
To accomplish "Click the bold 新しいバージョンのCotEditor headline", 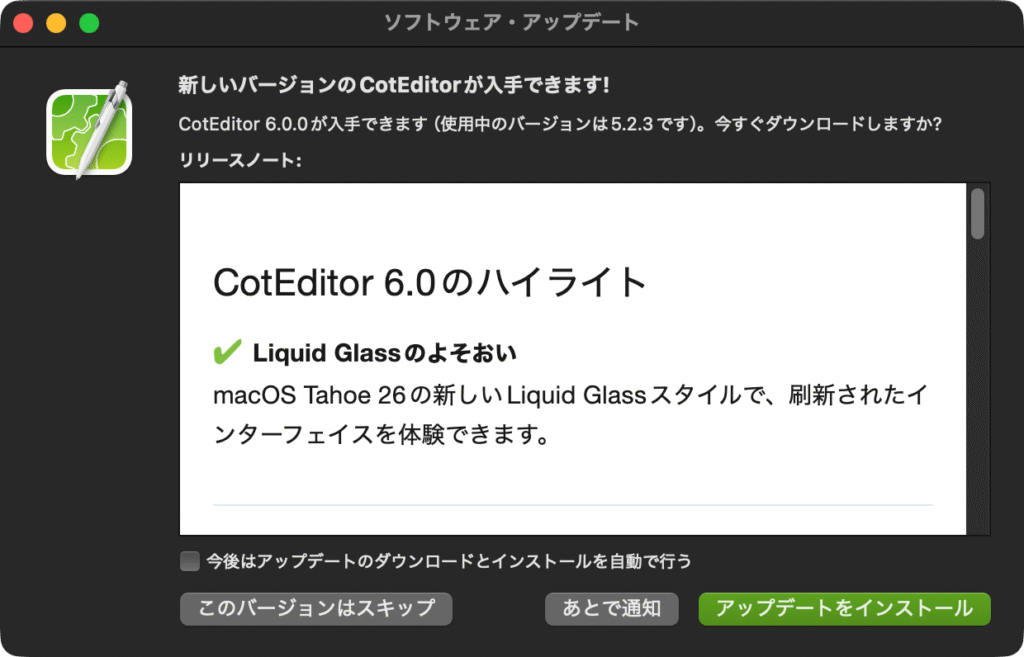I will point(394,85).
